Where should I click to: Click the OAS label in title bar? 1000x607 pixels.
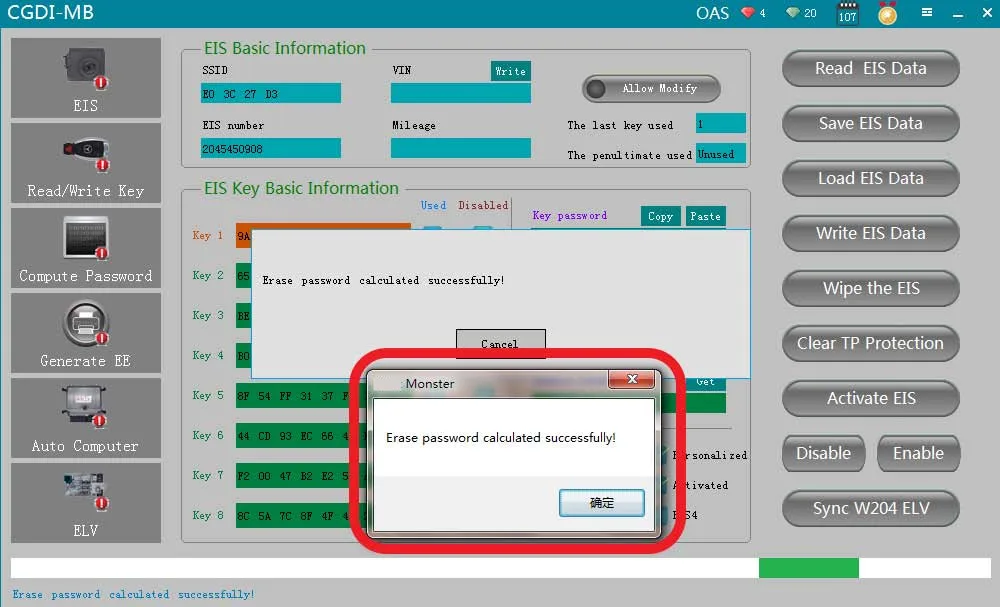712,13
